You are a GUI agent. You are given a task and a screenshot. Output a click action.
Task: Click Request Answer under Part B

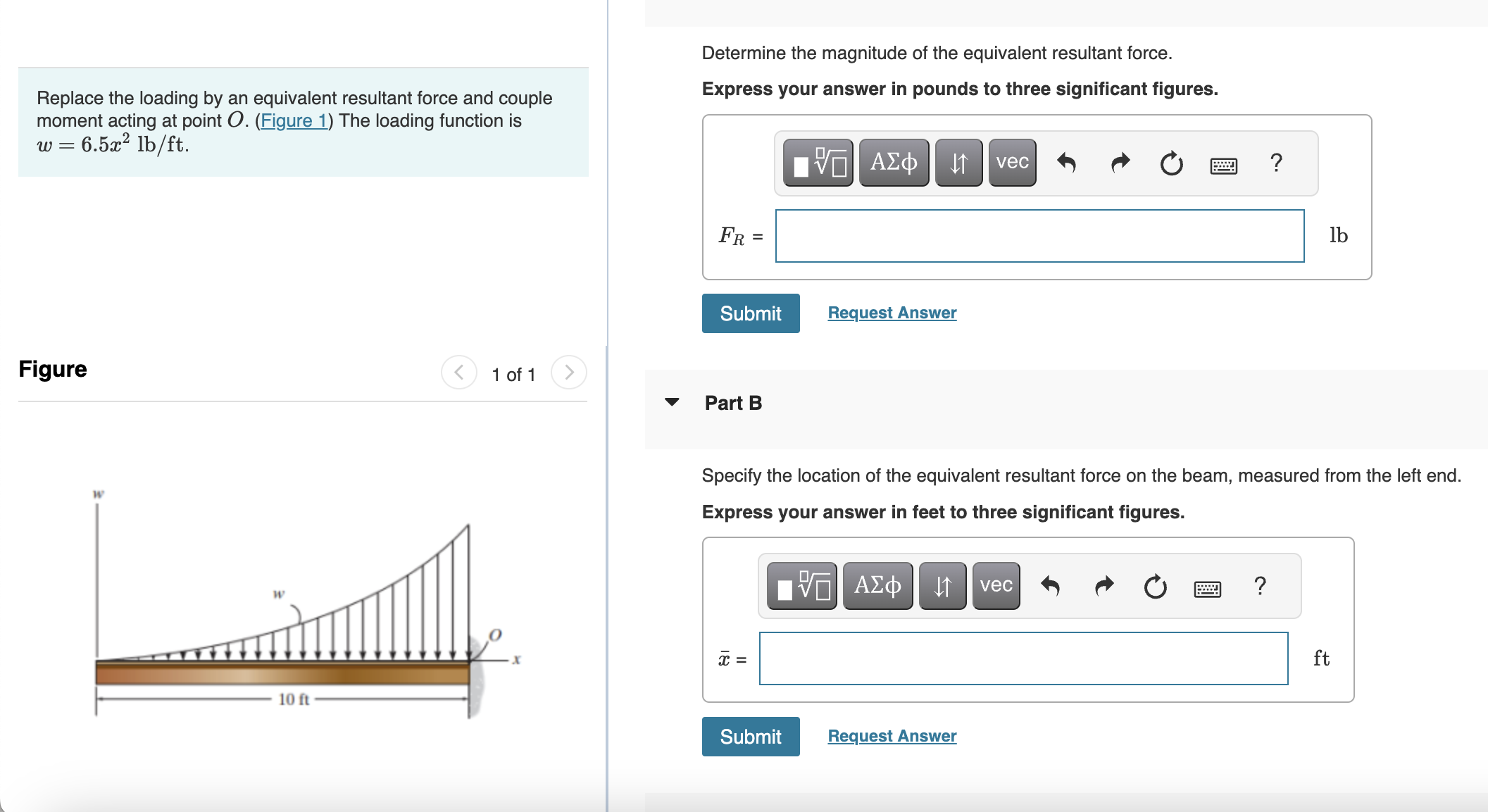(892, 736)
